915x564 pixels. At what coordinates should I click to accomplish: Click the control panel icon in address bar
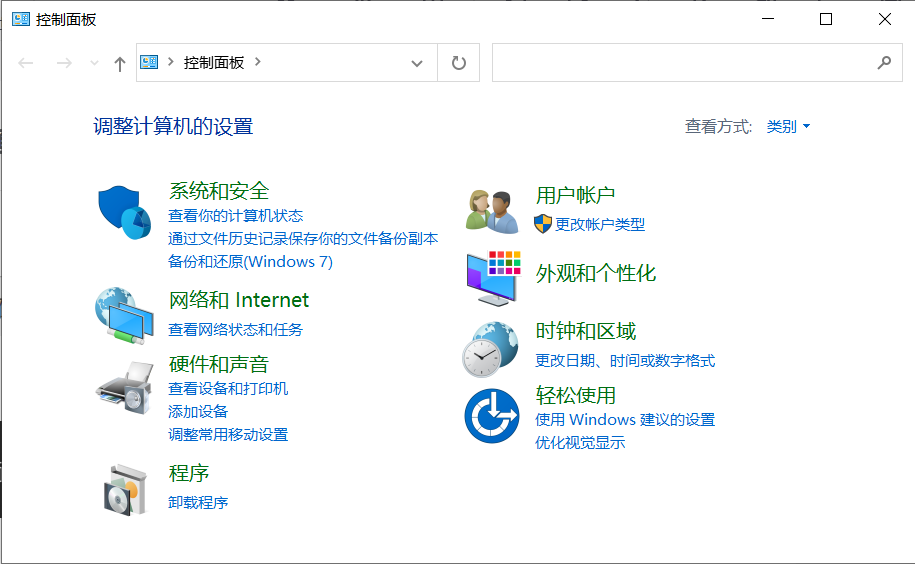point(149,62)
